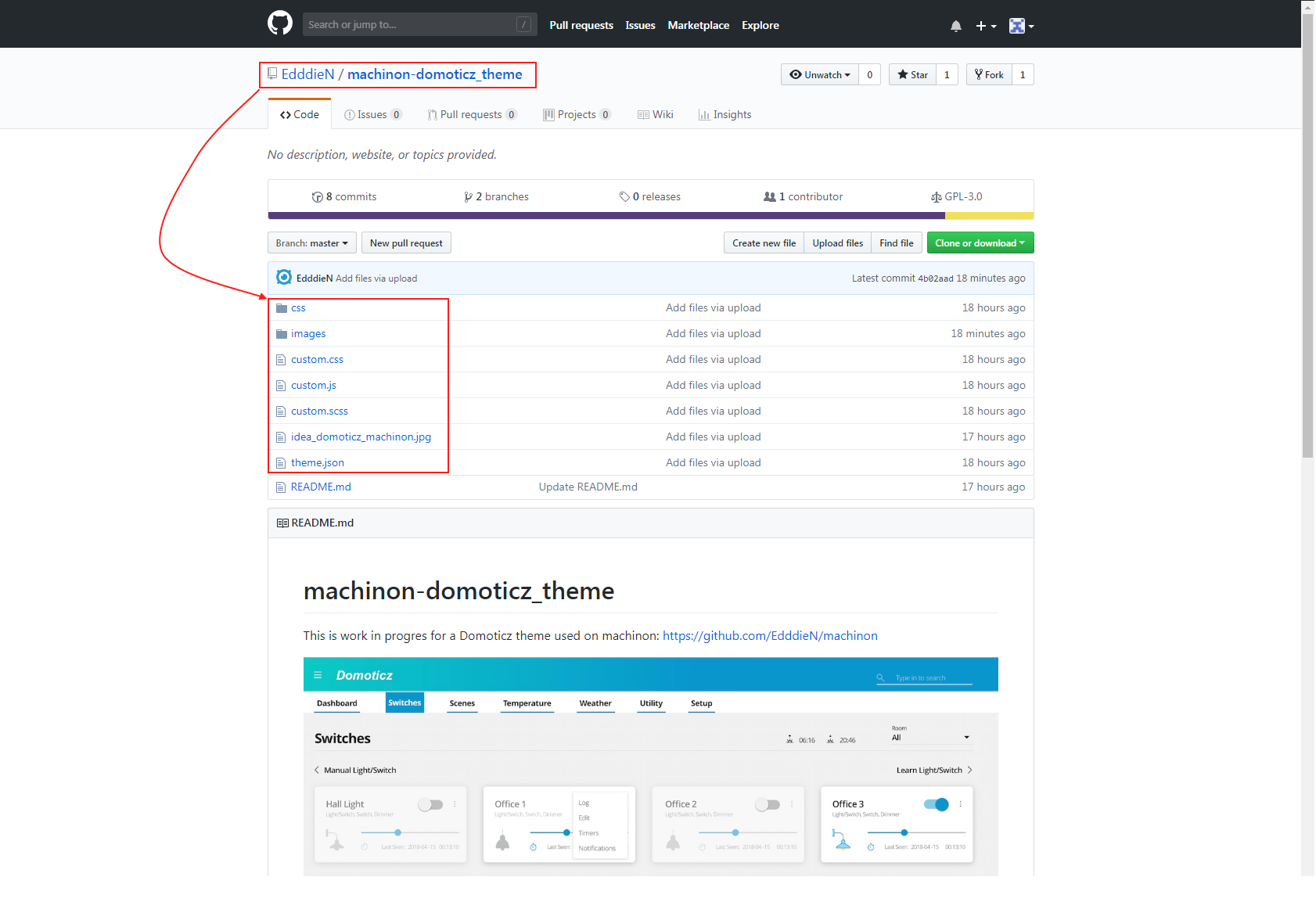Click the custom.css file icon
Image resolution: width=1316 pixels, height=902 pixels.
(x=281, y=360)
